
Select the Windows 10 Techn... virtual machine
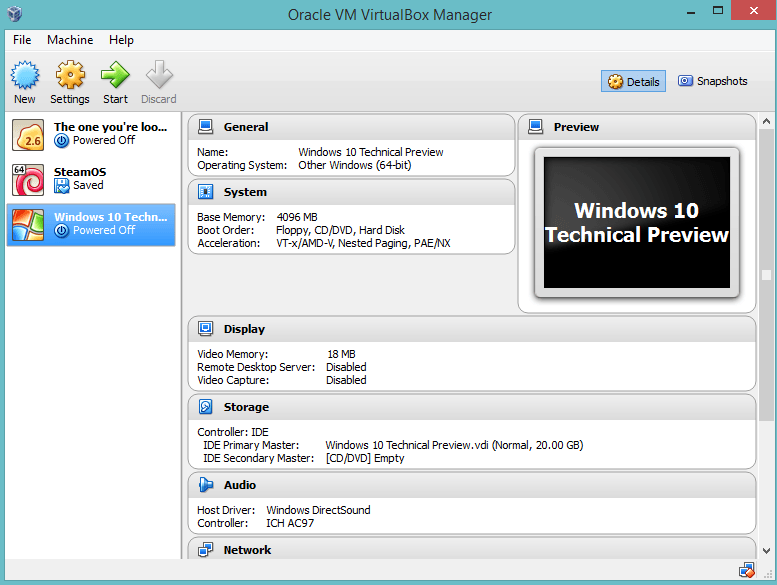pos(91,225)
